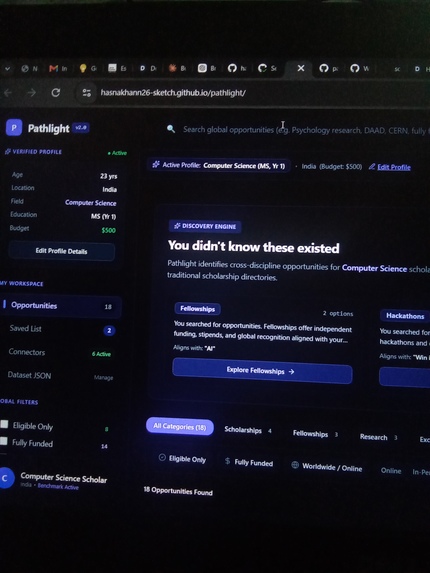This screenshot has width=430, height=573.
Task: Select the Fellowships category filter below cards
Action: pyautogui.click(x=315, y=434)
